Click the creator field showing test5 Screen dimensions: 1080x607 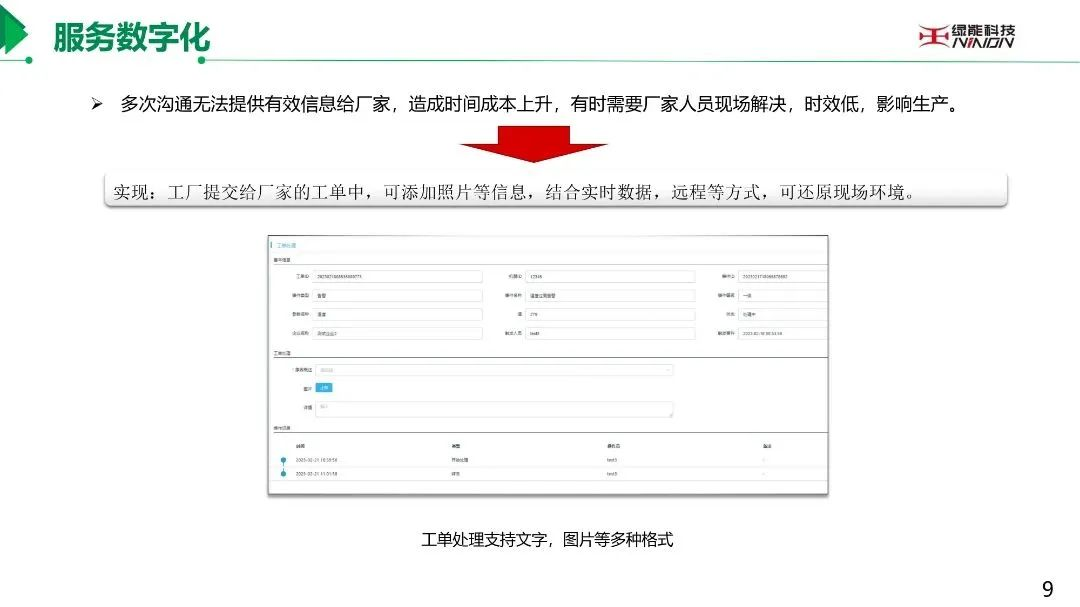pos(610,333)
